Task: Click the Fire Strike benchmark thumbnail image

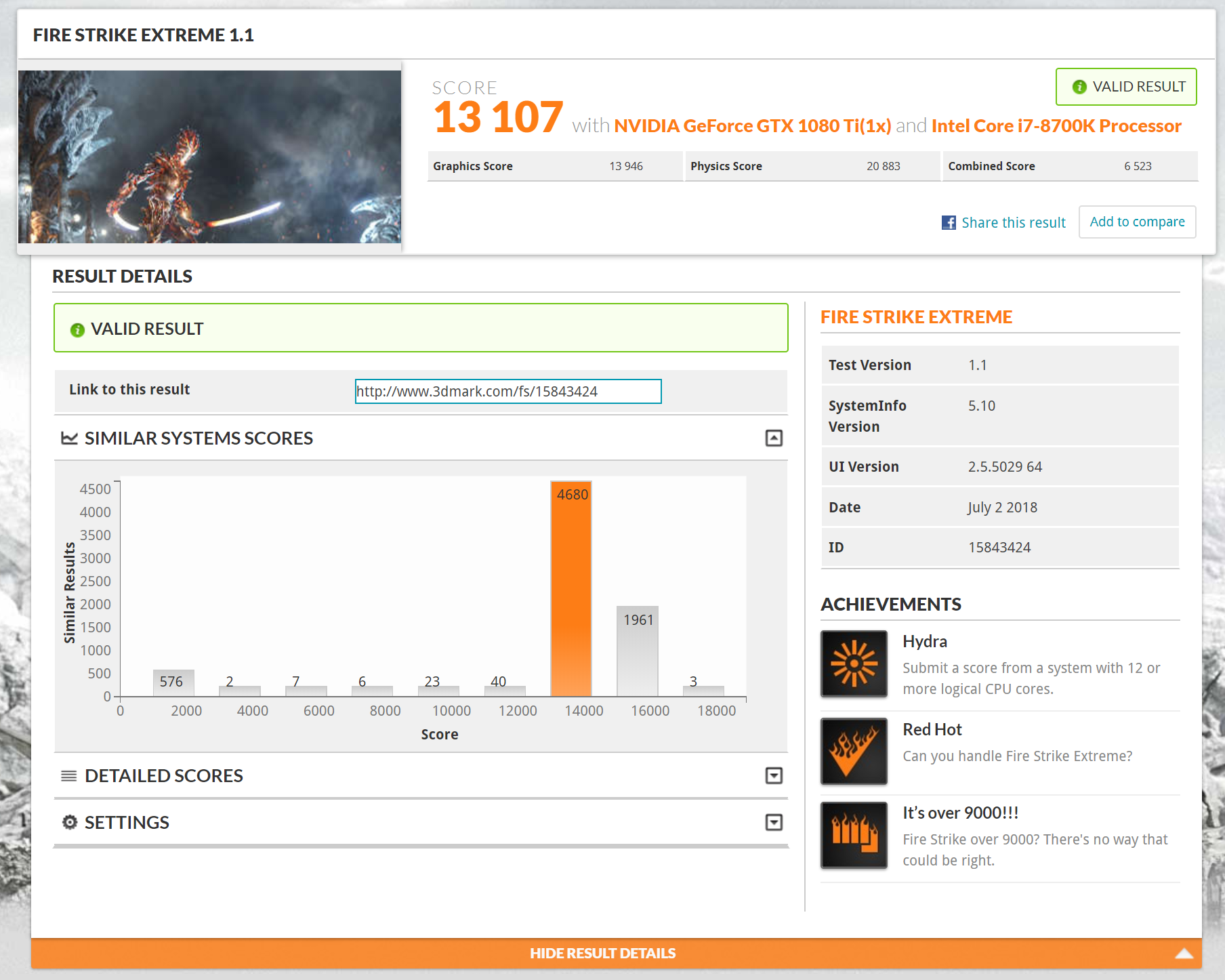Action: pyautogui.click(x=209, y=157)
